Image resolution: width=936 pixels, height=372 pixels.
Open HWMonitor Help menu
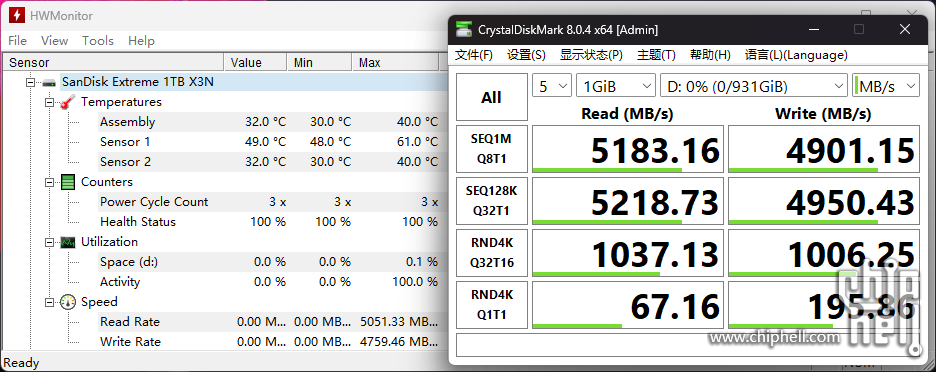tap(141, 41)
